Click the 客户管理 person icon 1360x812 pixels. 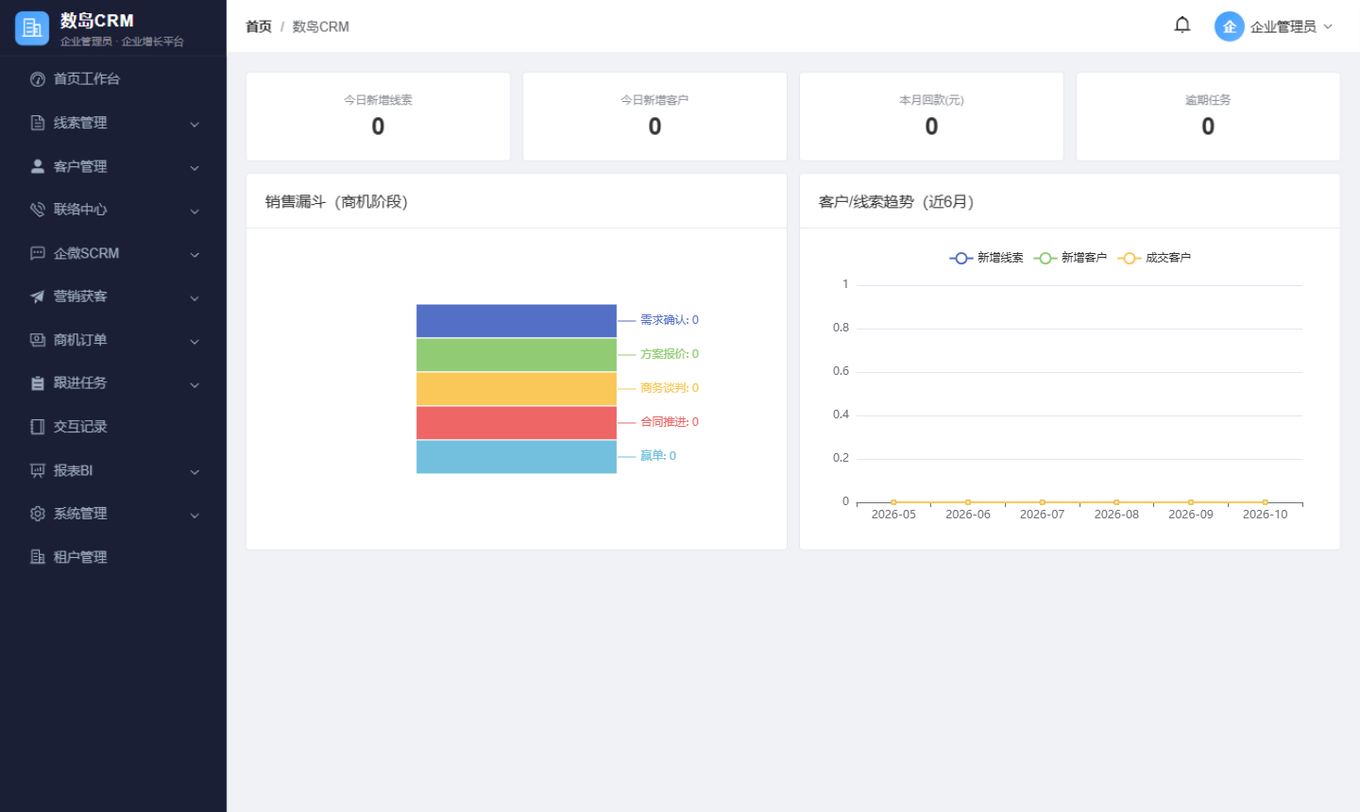pyautogui.click(x=38, y=166)
